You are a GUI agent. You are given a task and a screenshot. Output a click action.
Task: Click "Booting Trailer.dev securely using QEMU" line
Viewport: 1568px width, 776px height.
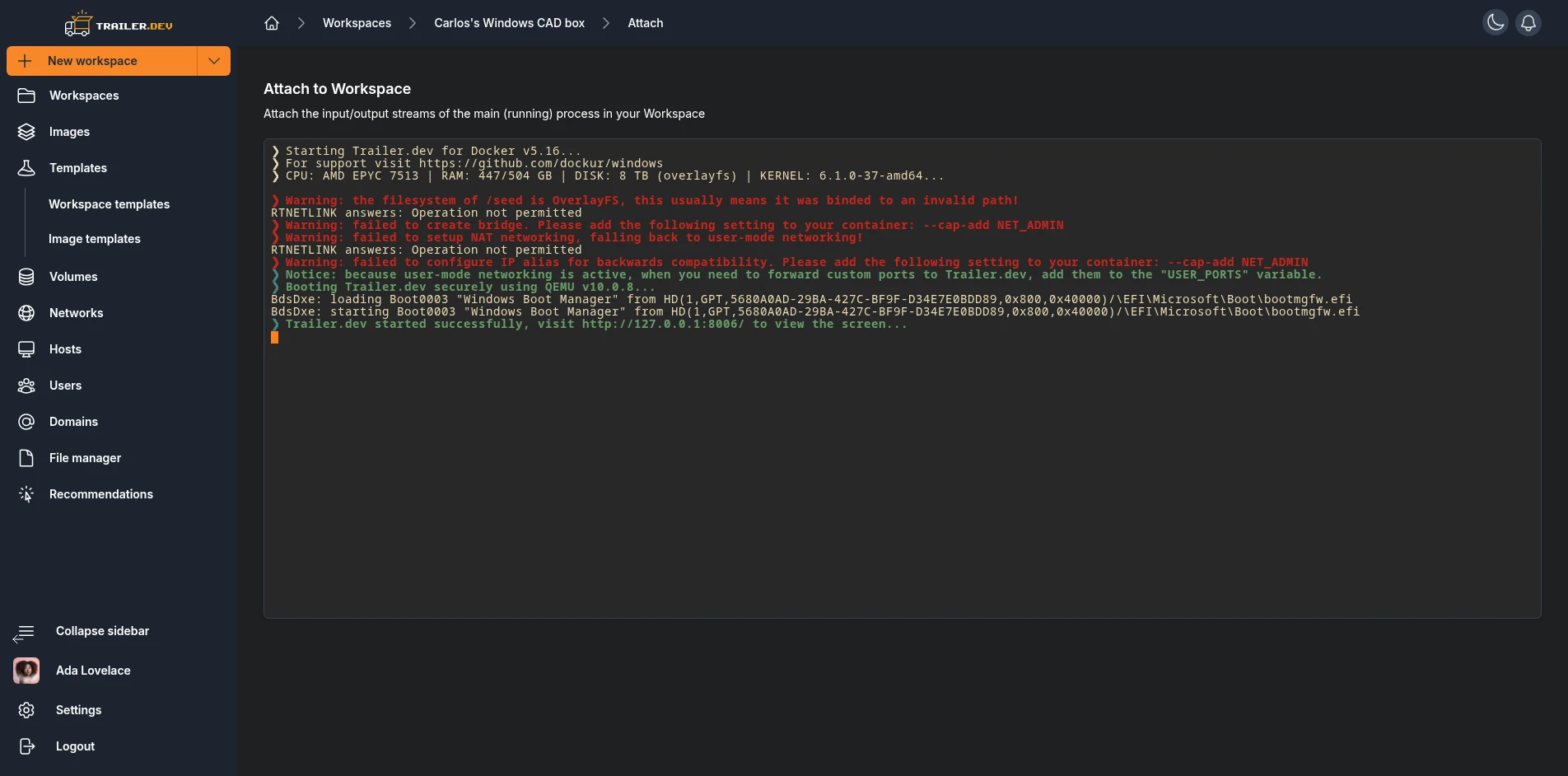click(463, 287)
